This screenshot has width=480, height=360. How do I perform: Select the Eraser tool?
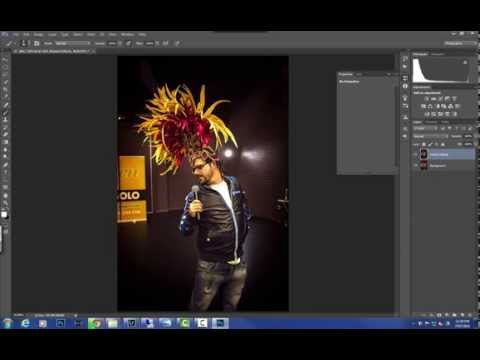(x=5, y=134)
